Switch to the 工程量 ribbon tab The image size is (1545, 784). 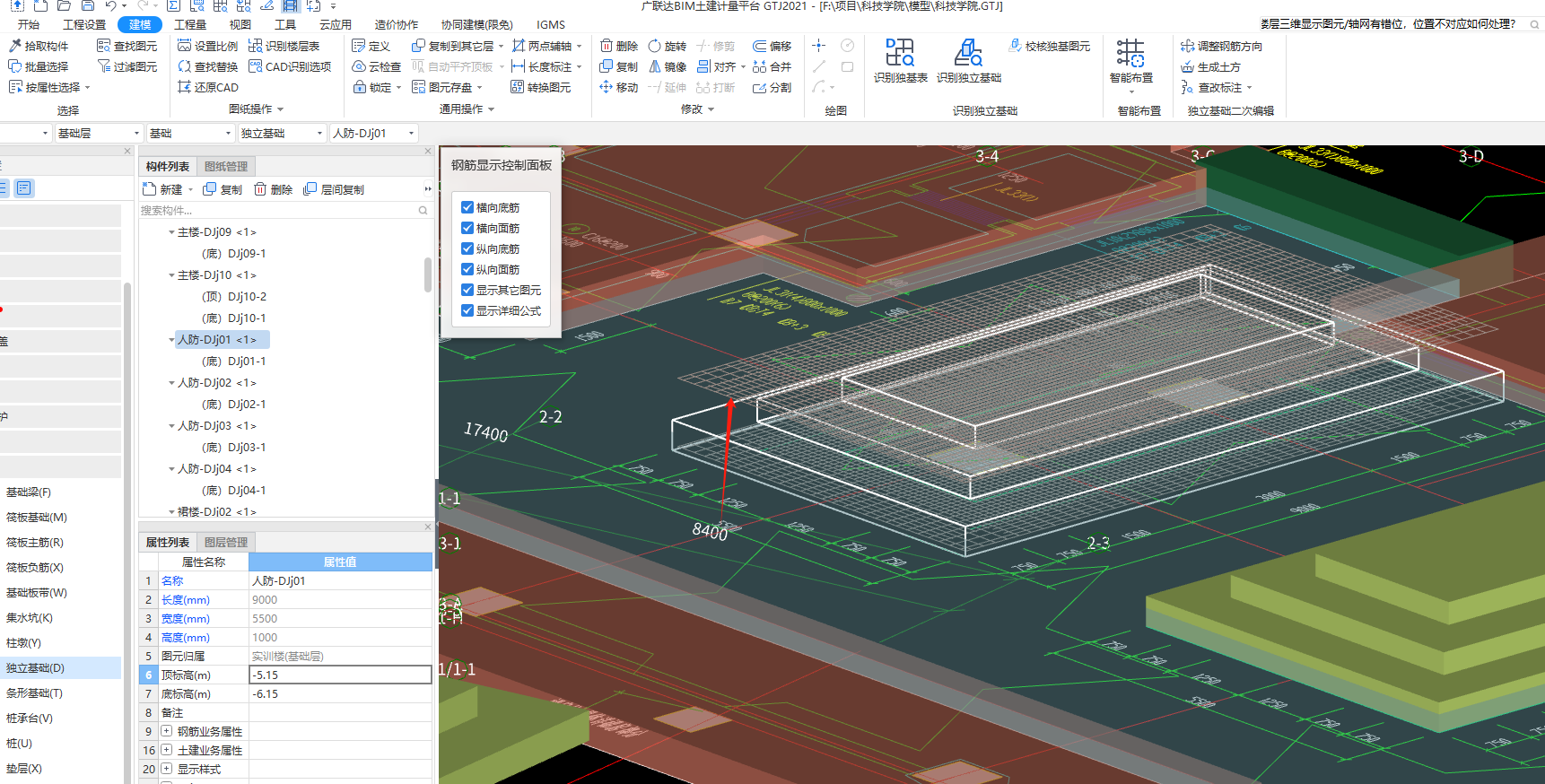pos(190,24)
